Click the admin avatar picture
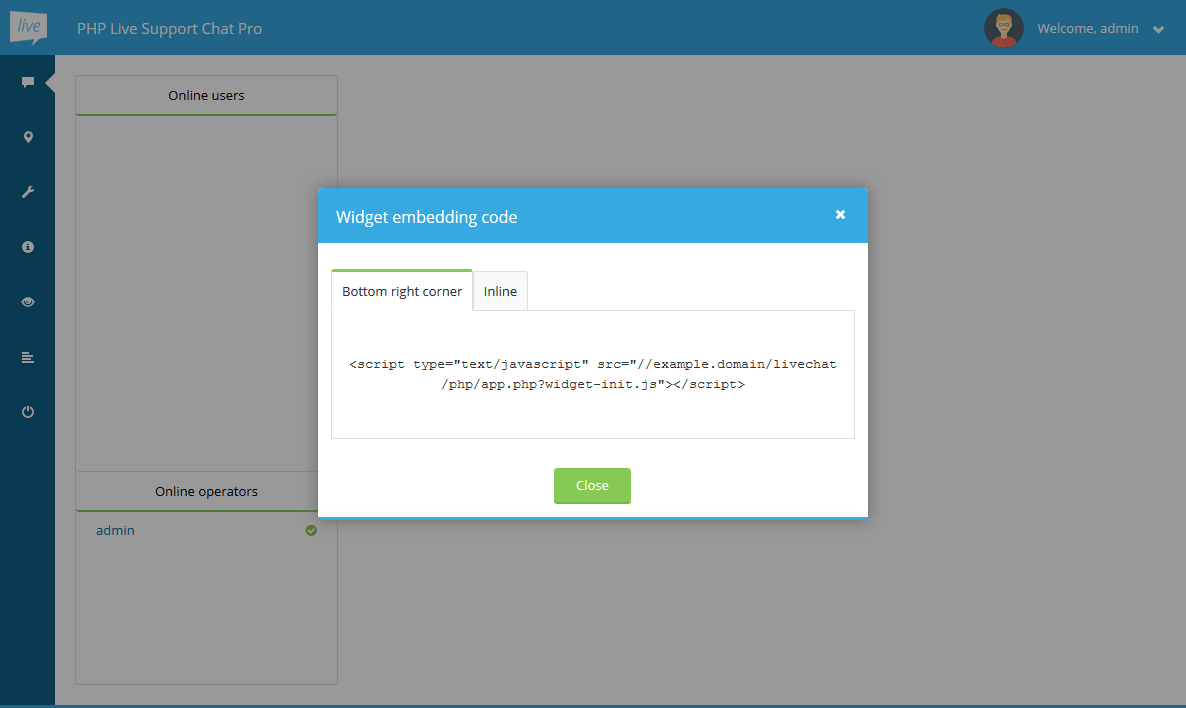1186x708 pixels. click(x=1004, y=28)
